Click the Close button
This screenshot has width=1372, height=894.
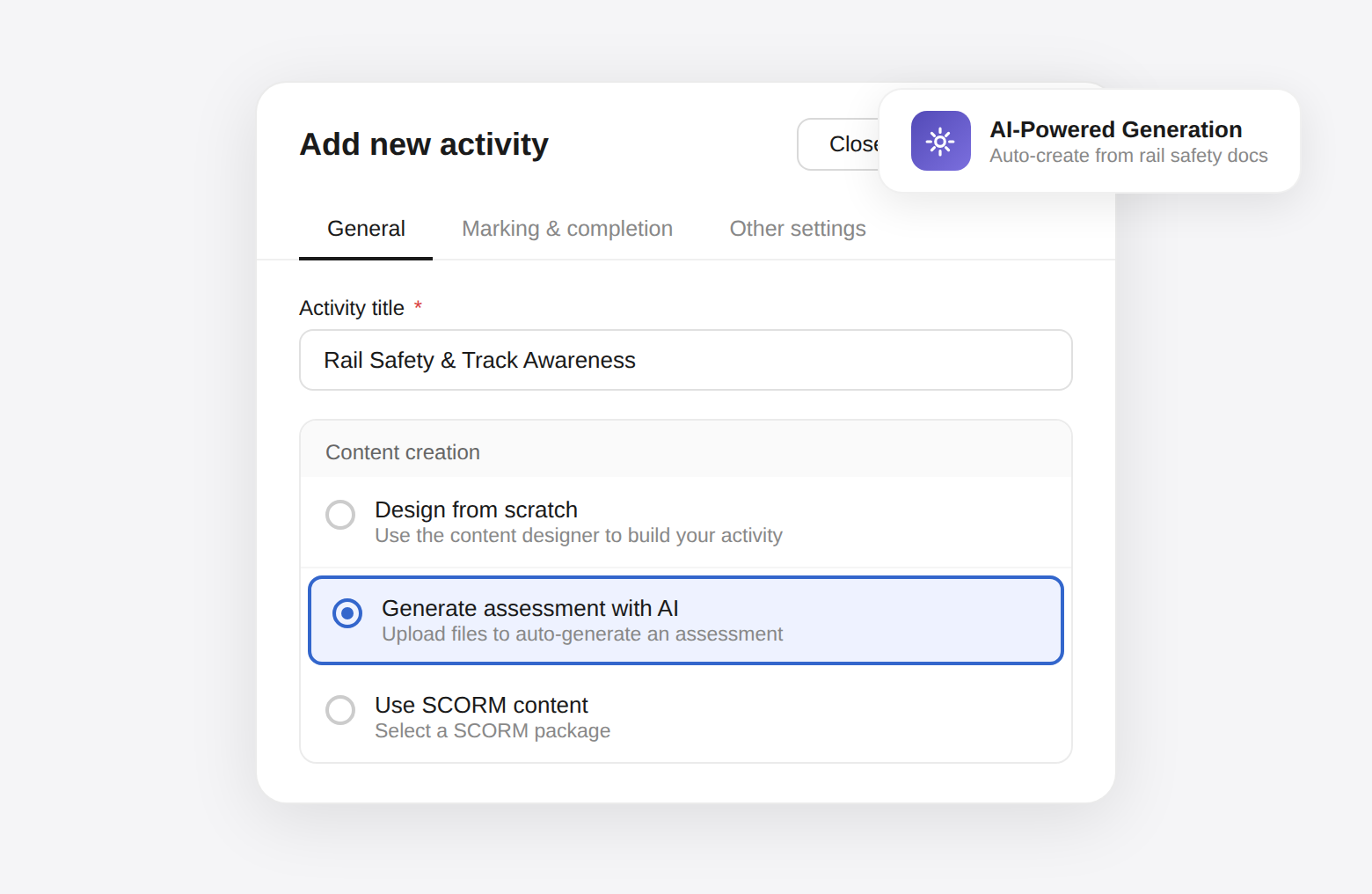tap(838, 144)
